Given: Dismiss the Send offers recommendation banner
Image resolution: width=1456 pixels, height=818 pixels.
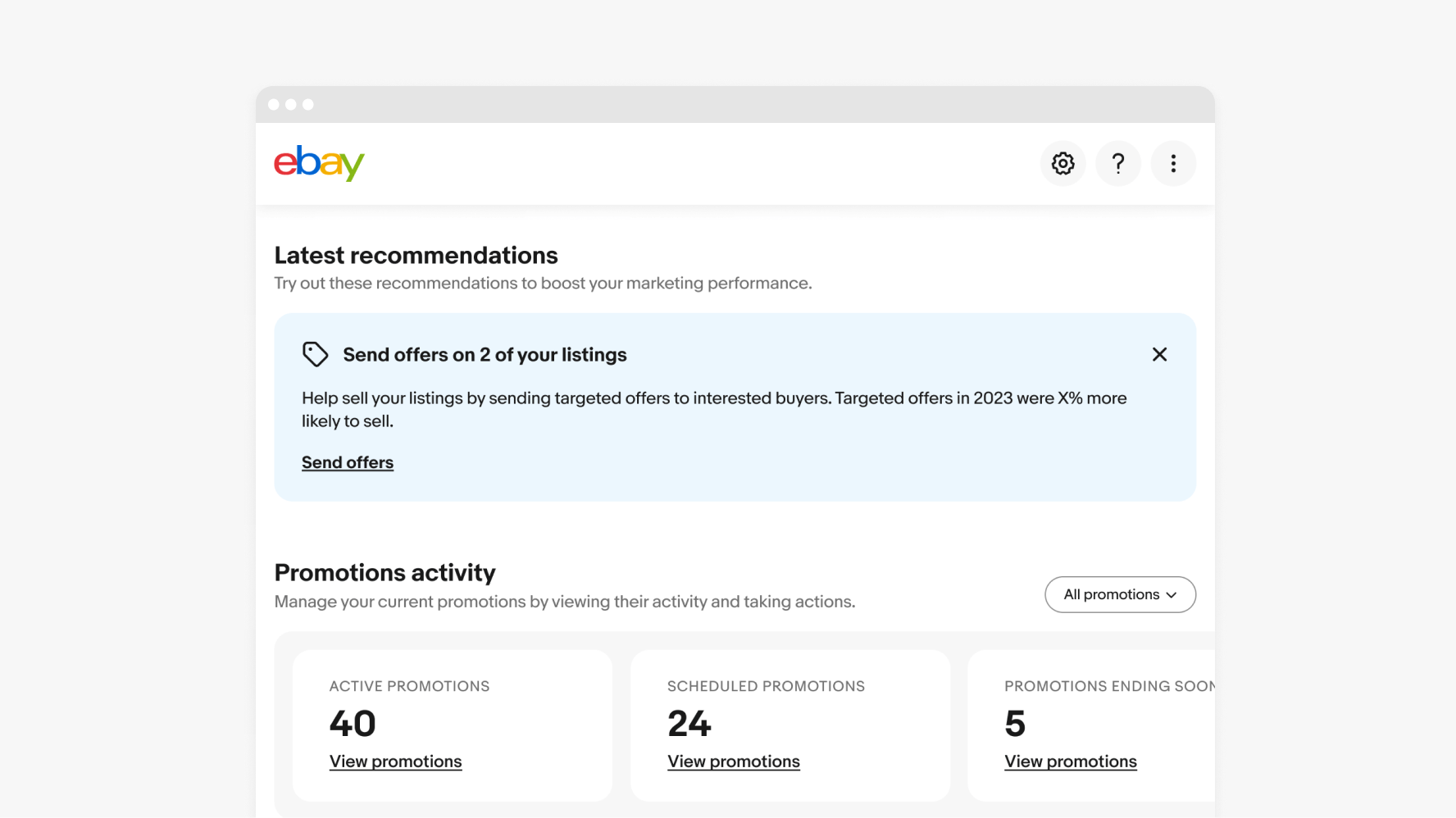Looking at the screenshot, I should click(1159, 354).
